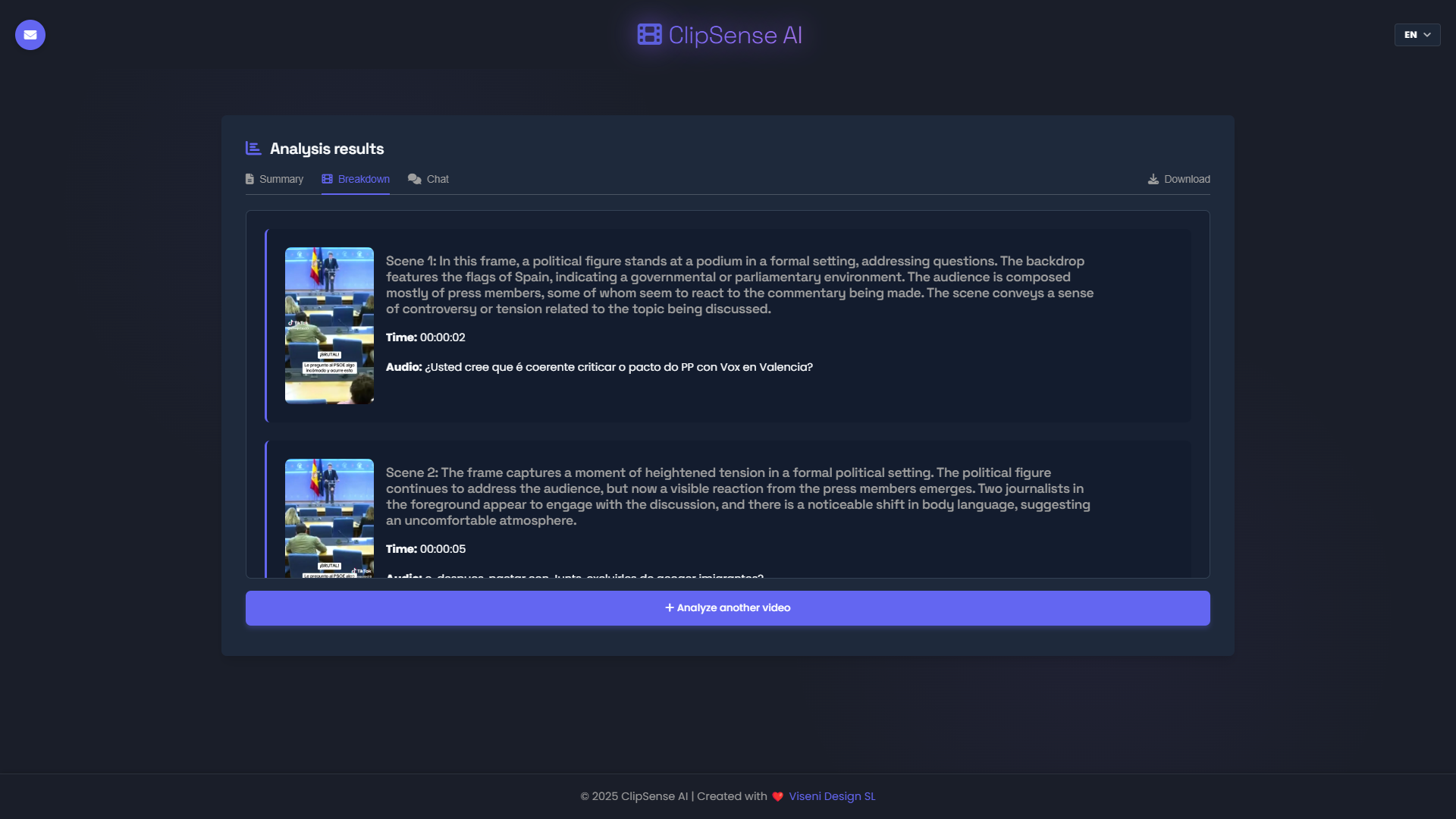The height and width of the screenshot is (819, 1456).
Task: Click the Summary document icon
Action: 249,180
